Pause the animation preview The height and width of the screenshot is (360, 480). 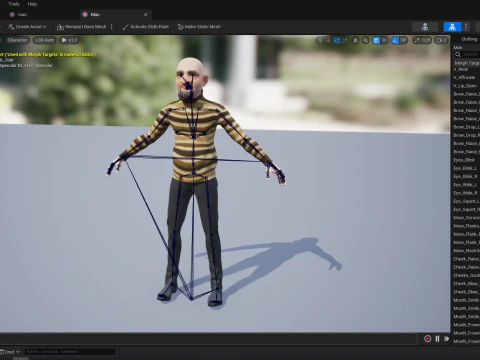(x=437, y=339)
